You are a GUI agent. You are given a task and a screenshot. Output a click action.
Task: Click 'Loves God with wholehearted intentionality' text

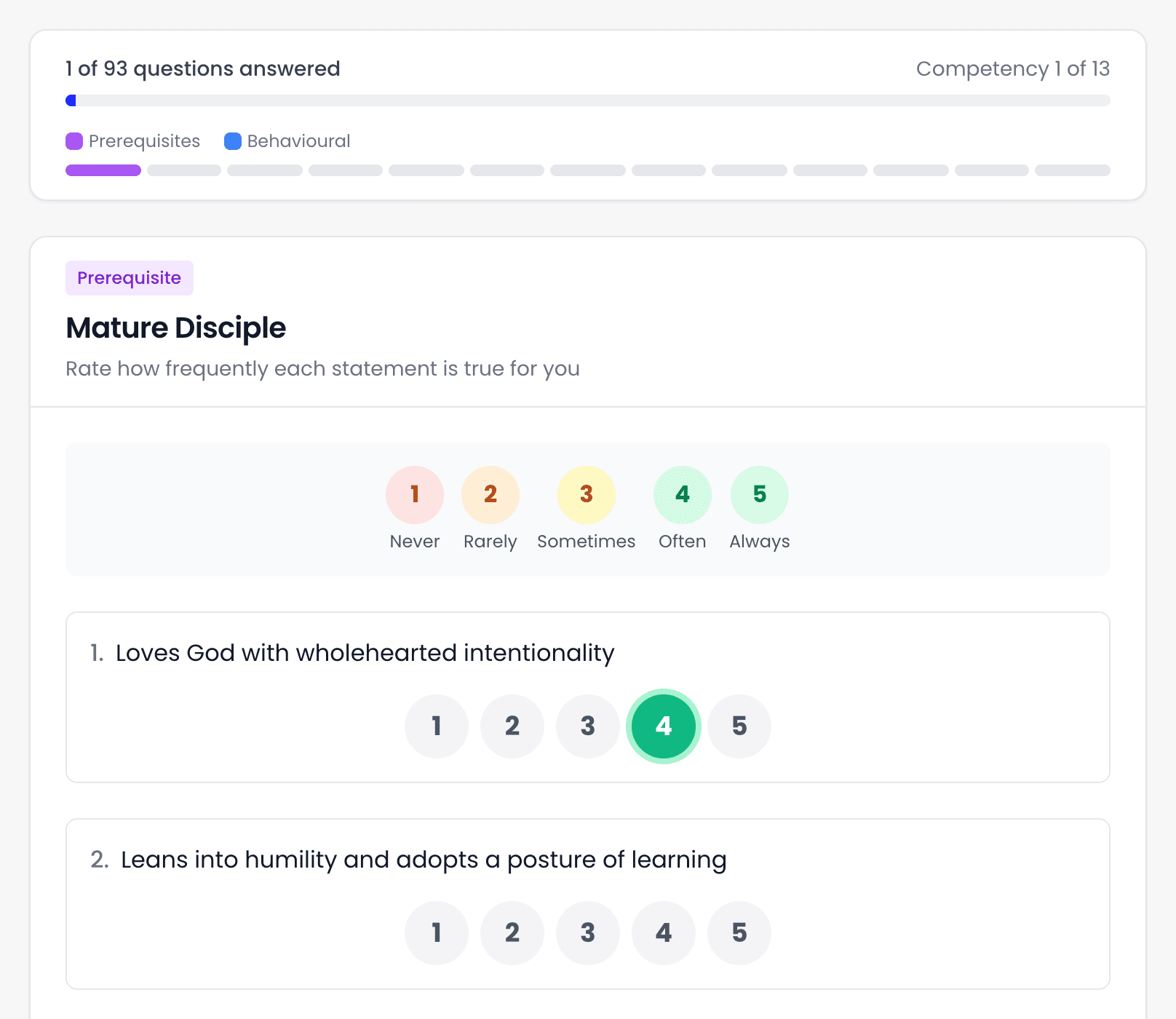click(365, 654)
